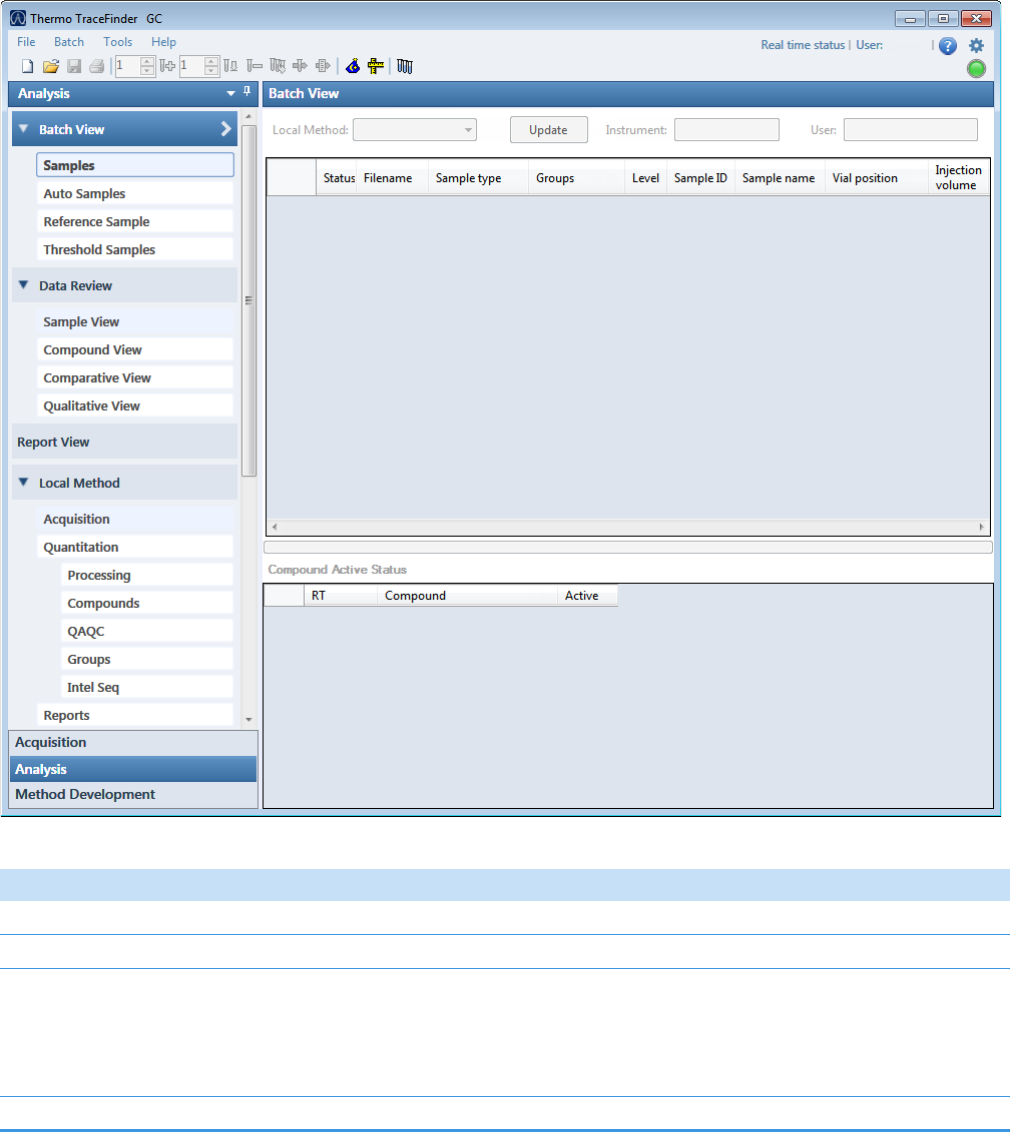Open the Tools menu
This screenshot has height=1132, width=1010.
click(118, 42)
